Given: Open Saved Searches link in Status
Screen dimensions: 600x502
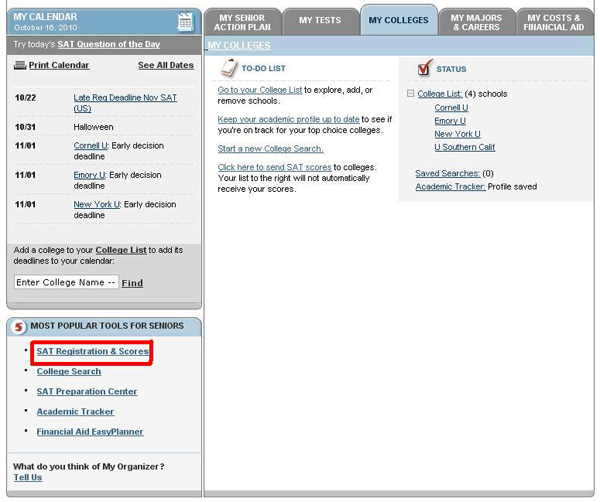Looking at the screenshot, I should [x=448, y=174].
